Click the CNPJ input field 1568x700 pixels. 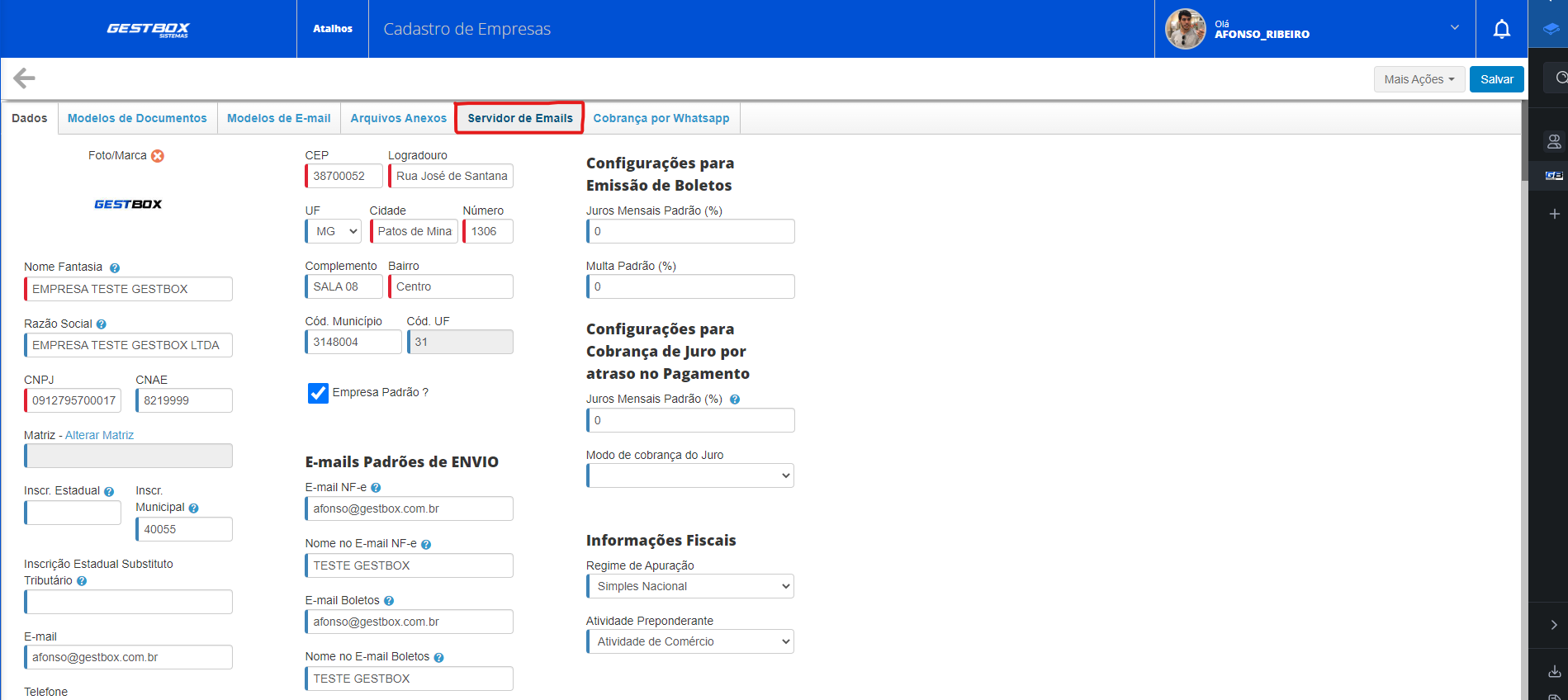(73, 400)
